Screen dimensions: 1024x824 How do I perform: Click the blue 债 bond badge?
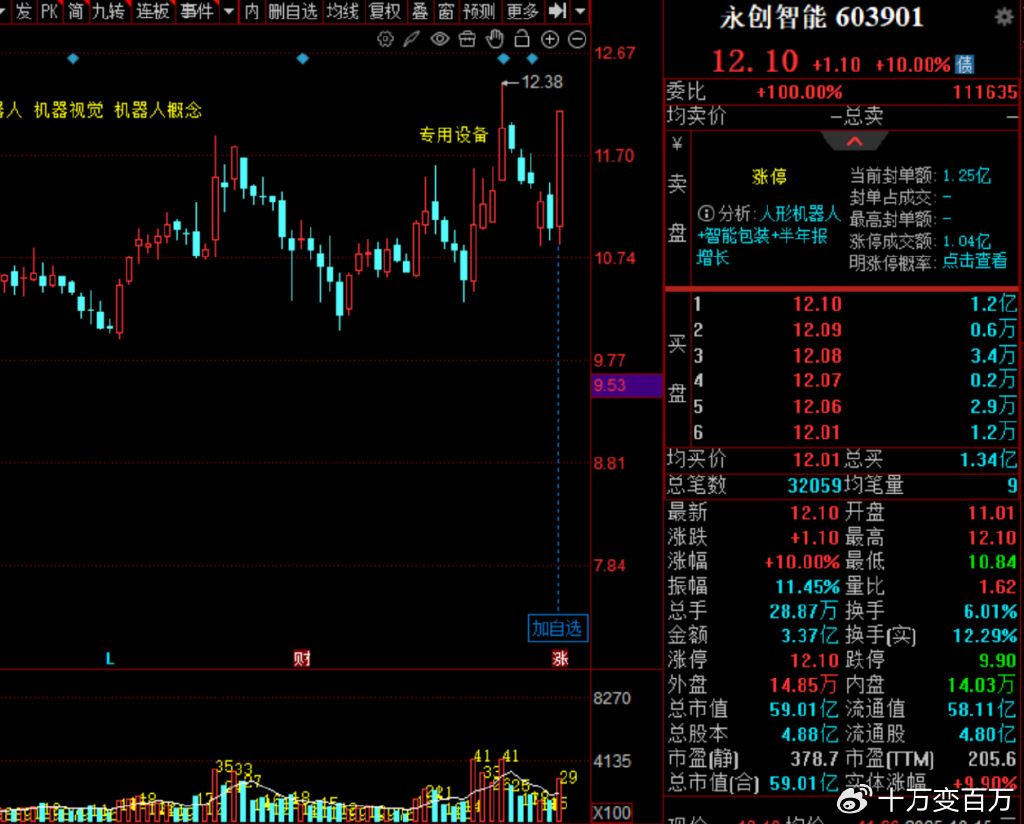(965, 64)
